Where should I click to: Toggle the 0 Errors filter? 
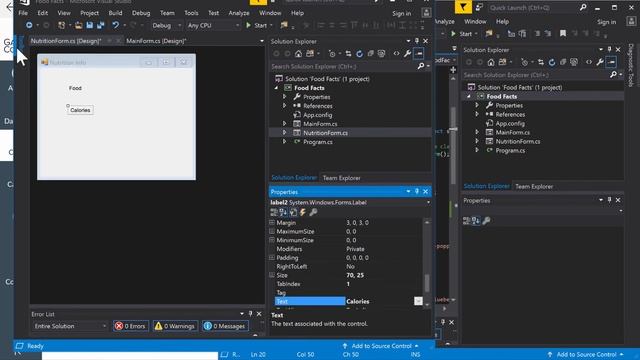(131, 326)
